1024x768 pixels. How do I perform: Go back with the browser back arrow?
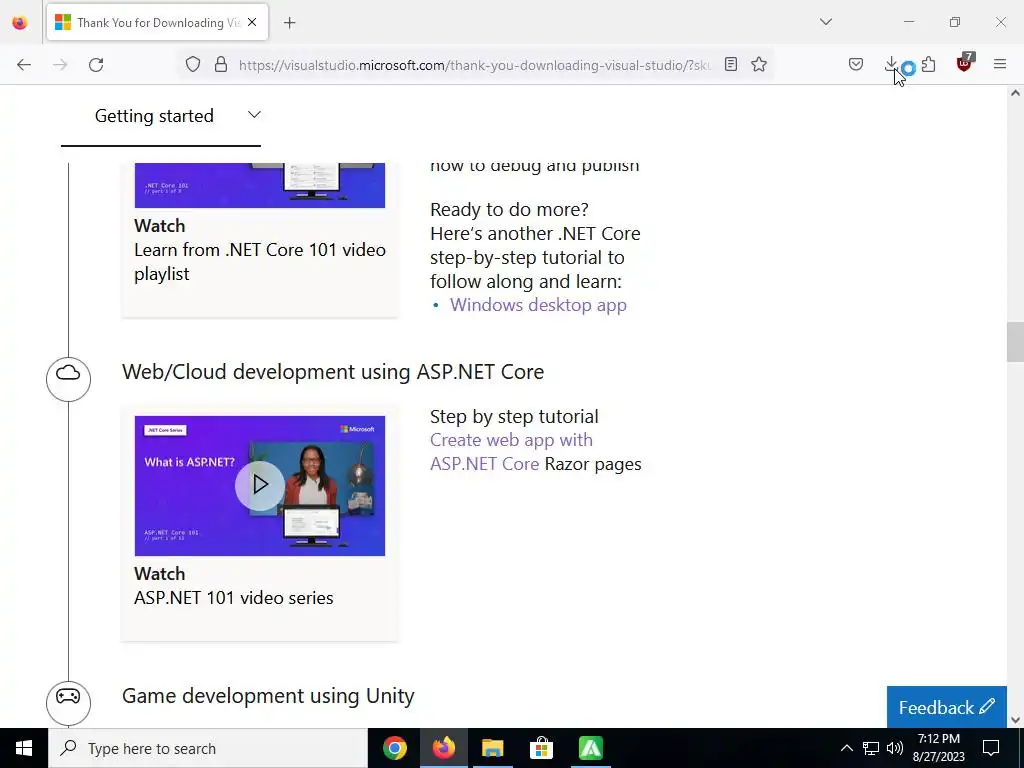click(x=24, y=65)
